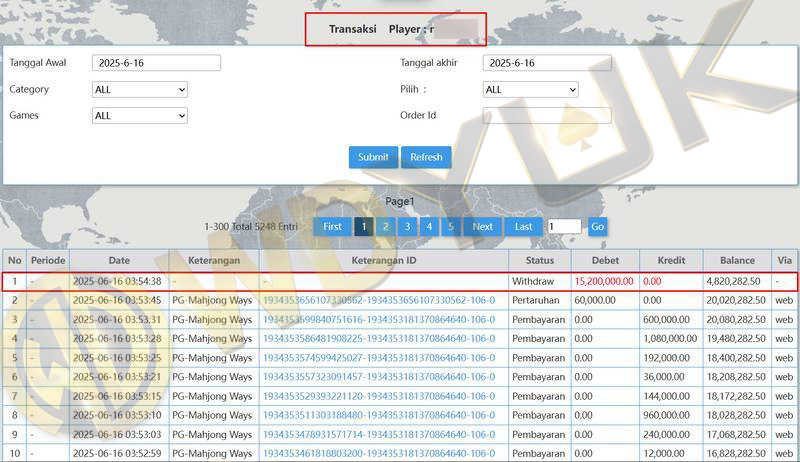Click the Next page button
Image resolution: width=800 pixels, height=462 pixels.
[483, 226]
